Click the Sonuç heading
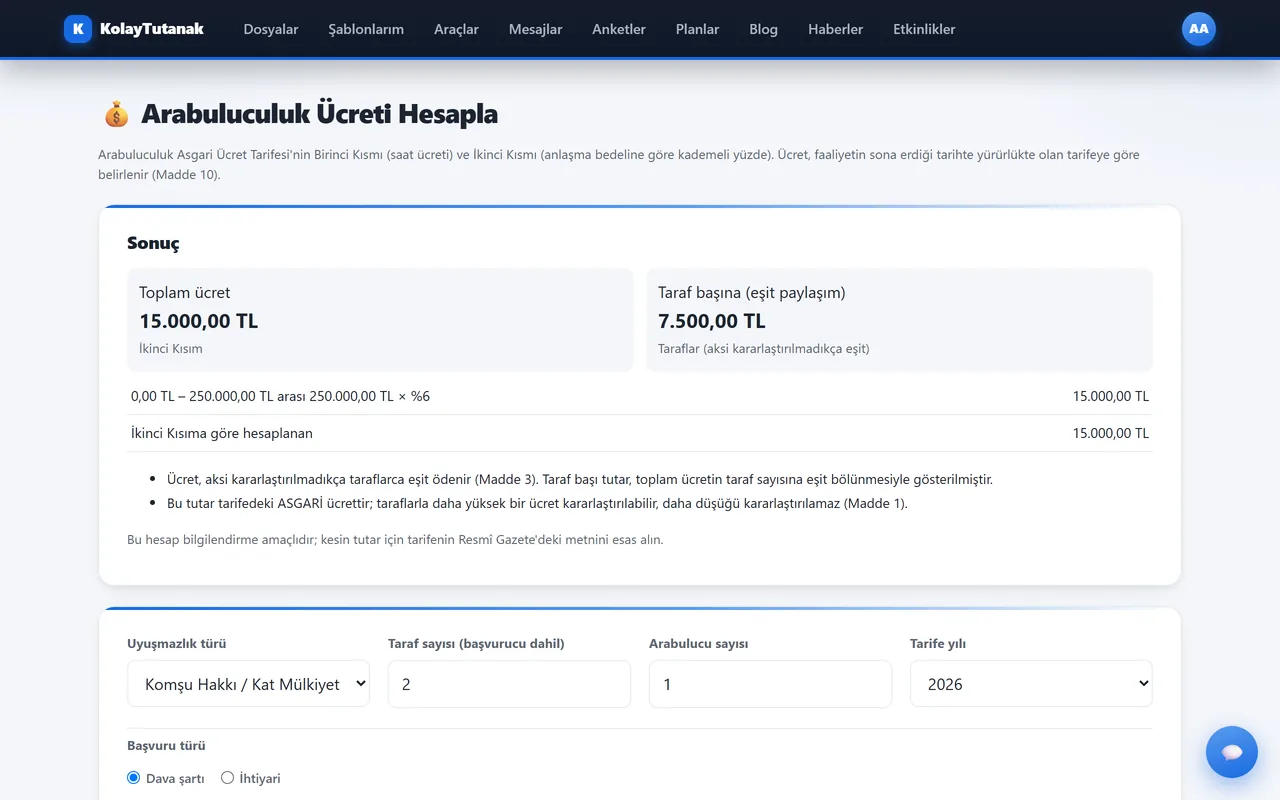Viewport: 1280px width, 800px height. coord(153,243)
